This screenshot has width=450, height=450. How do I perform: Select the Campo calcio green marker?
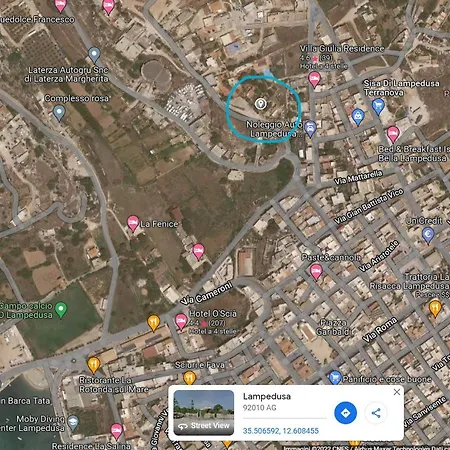pyautogui.click(x=61, y=310)
